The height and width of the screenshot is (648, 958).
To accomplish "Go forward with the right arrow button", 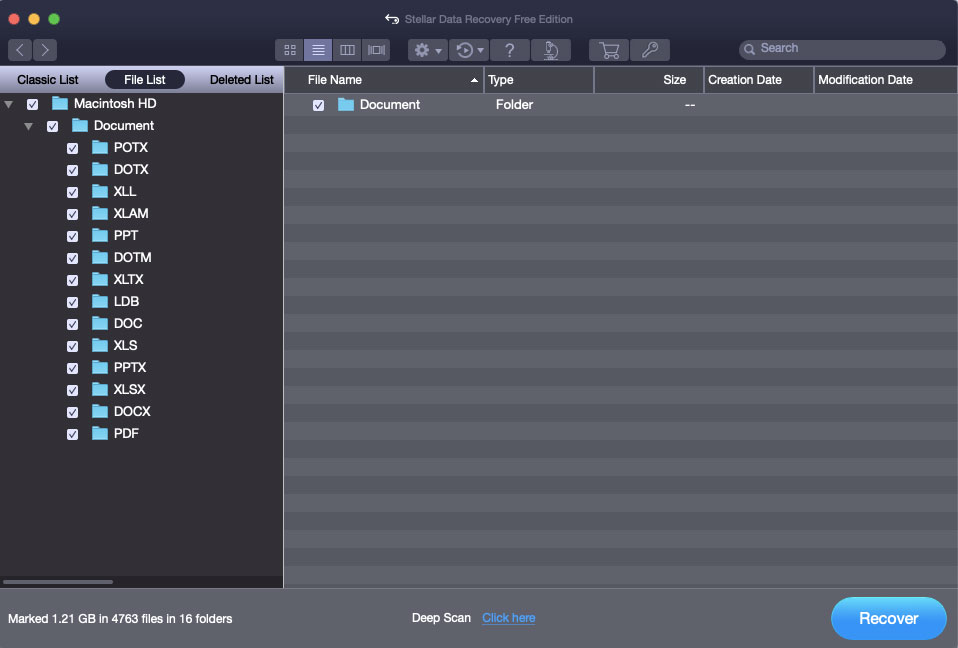I will [45, 49].
